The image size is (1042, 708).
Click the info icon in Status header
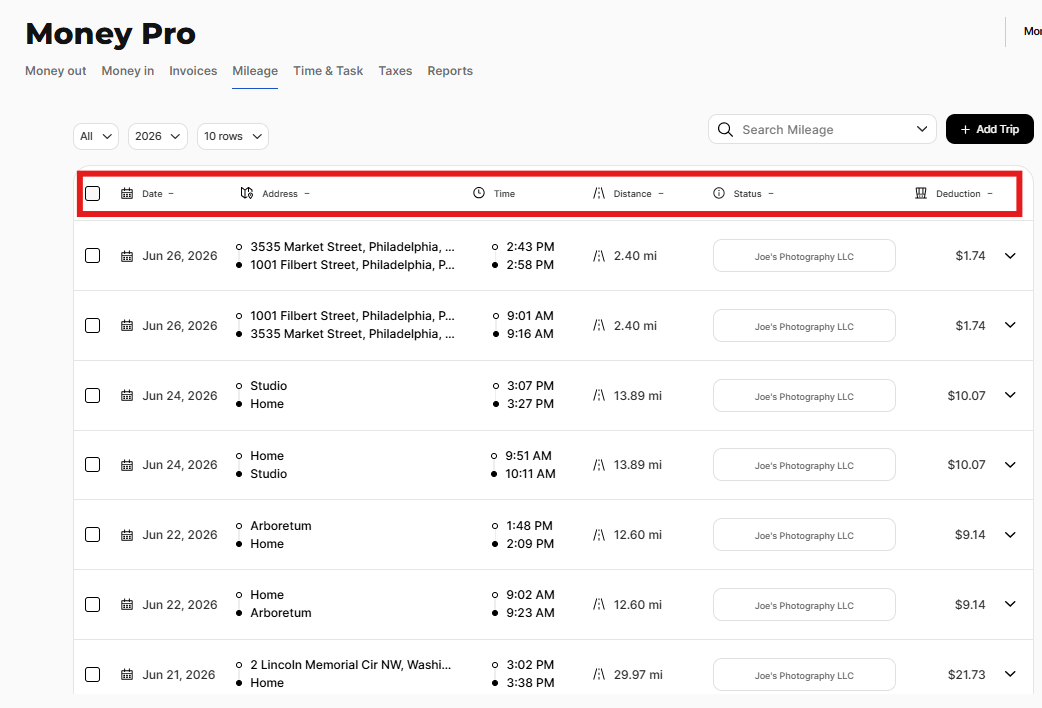(718, 193)
